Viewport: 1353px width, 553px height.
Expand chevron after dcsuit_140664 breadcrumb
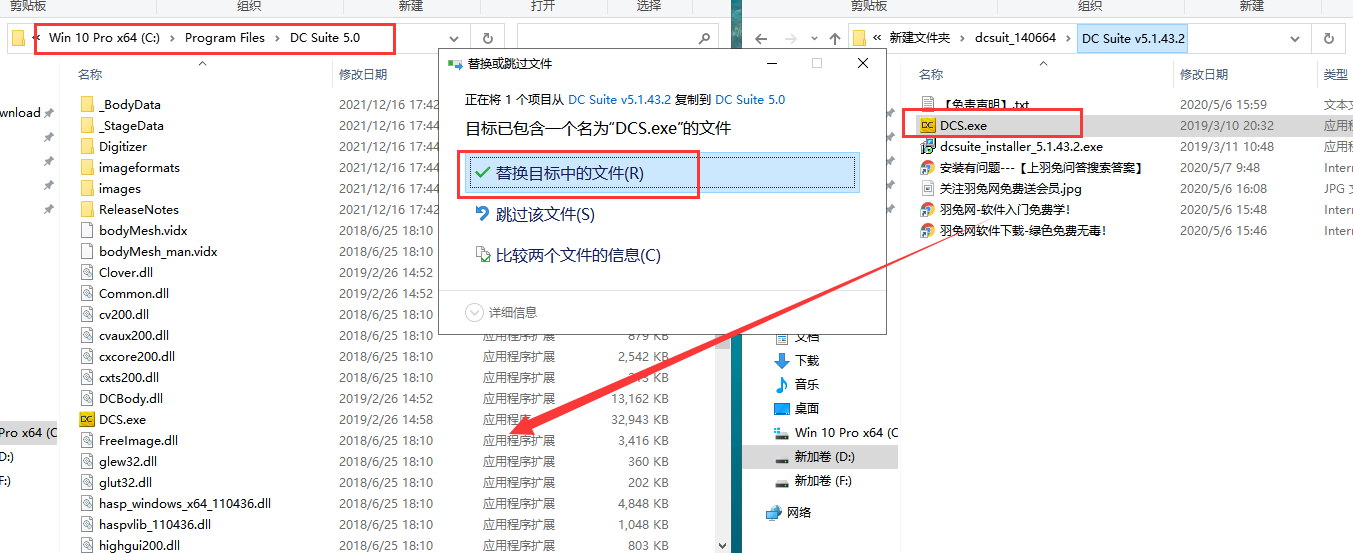[1066, 38]
